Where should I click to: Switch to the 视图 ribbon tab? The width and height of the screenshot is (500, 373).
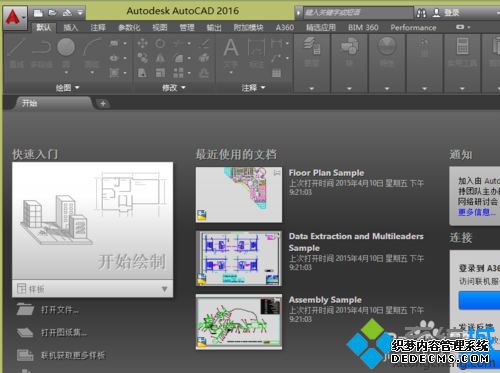coord(160,27)
